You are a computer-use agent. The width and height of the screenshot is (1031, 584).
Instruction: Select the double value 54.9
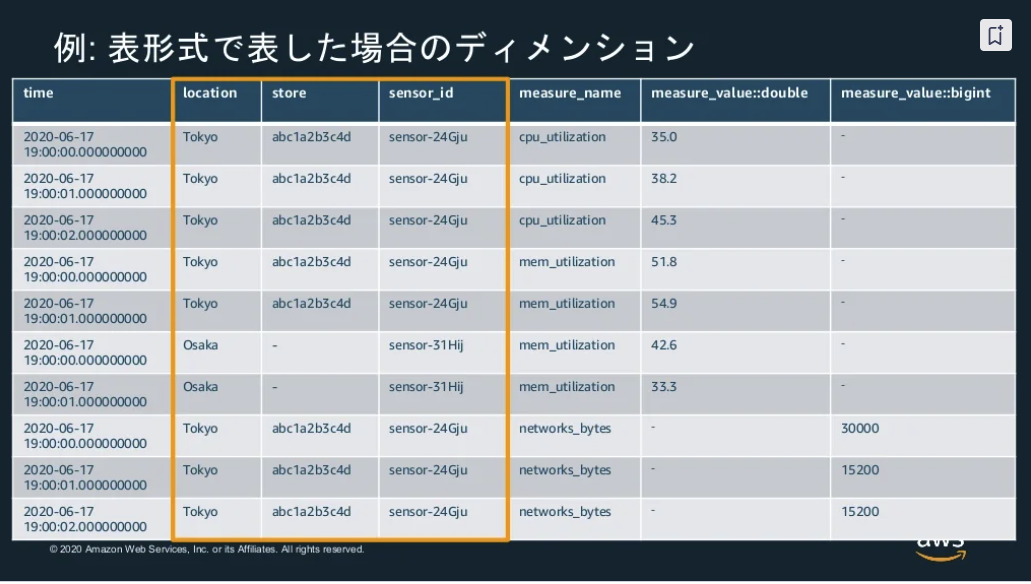click(x=663, y=303)
